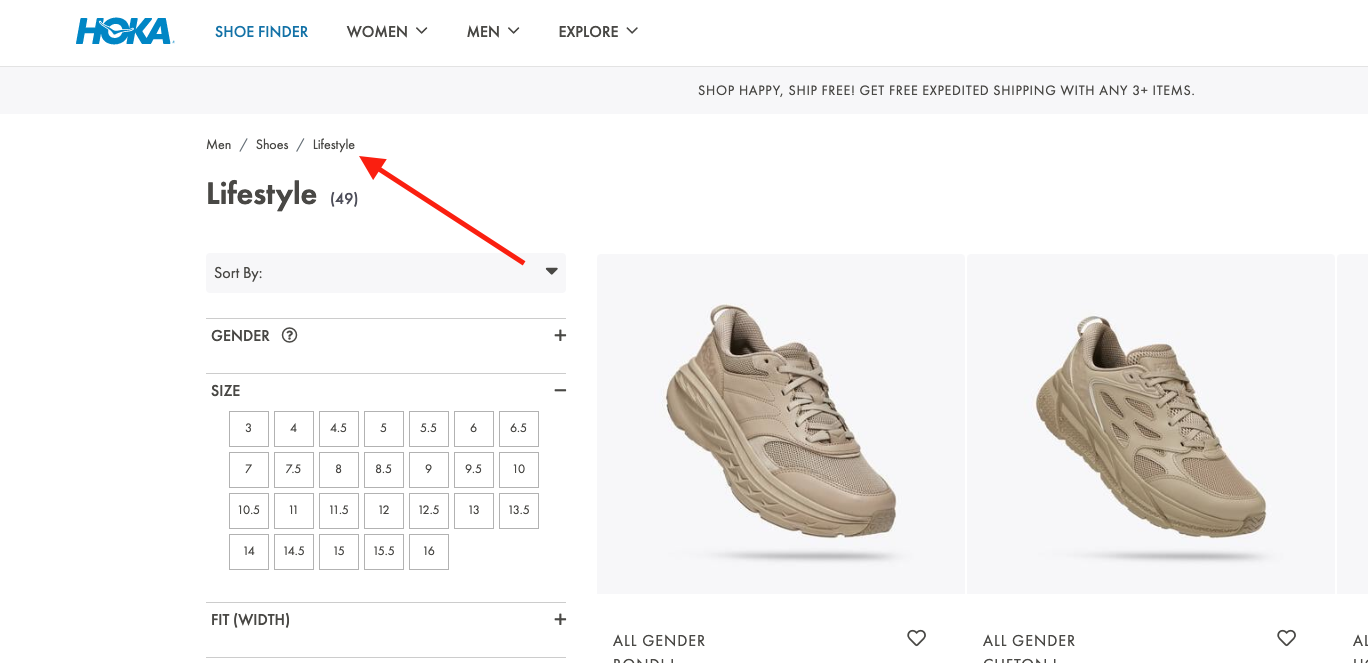This screenshot has width=1368, height=663.
Task: Select size 10.5 filter
Action: coord(249,510)
